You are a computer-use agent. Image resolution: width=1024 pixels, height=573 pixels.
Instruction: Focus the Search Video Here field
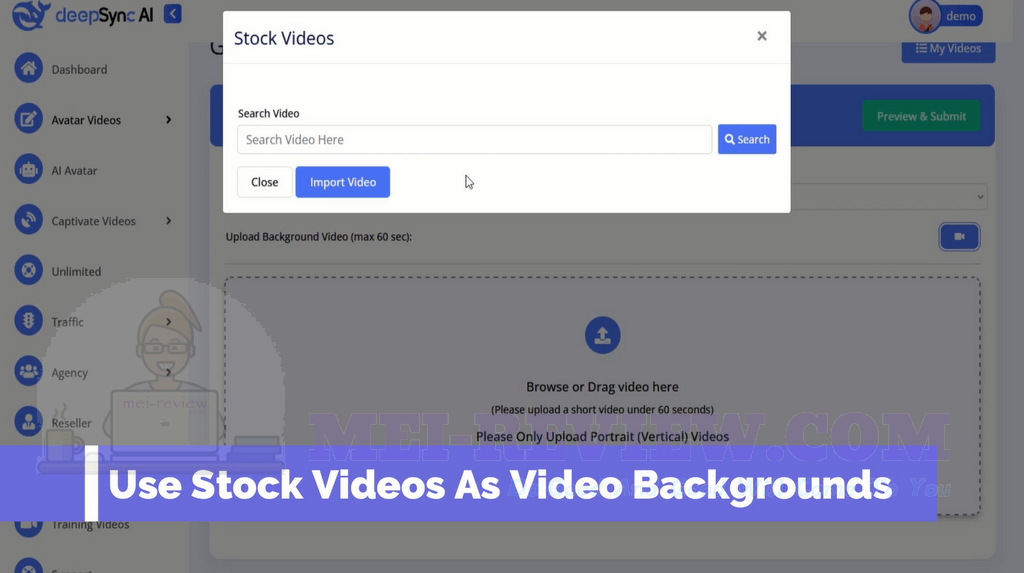474,140
